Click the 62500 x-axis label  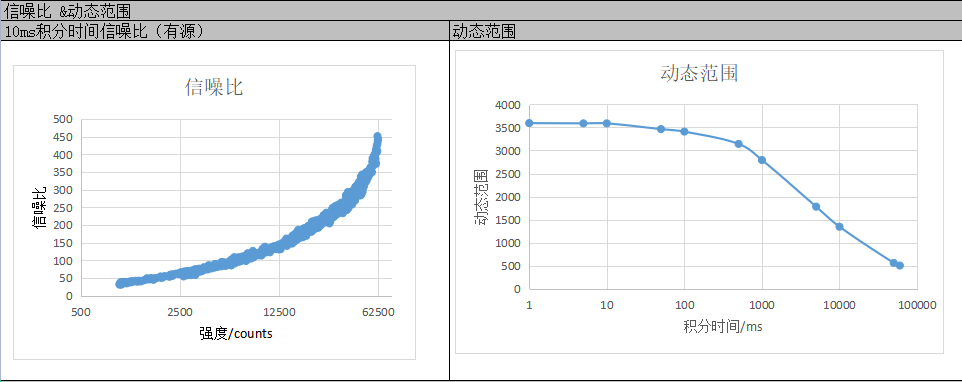point(378,311)
